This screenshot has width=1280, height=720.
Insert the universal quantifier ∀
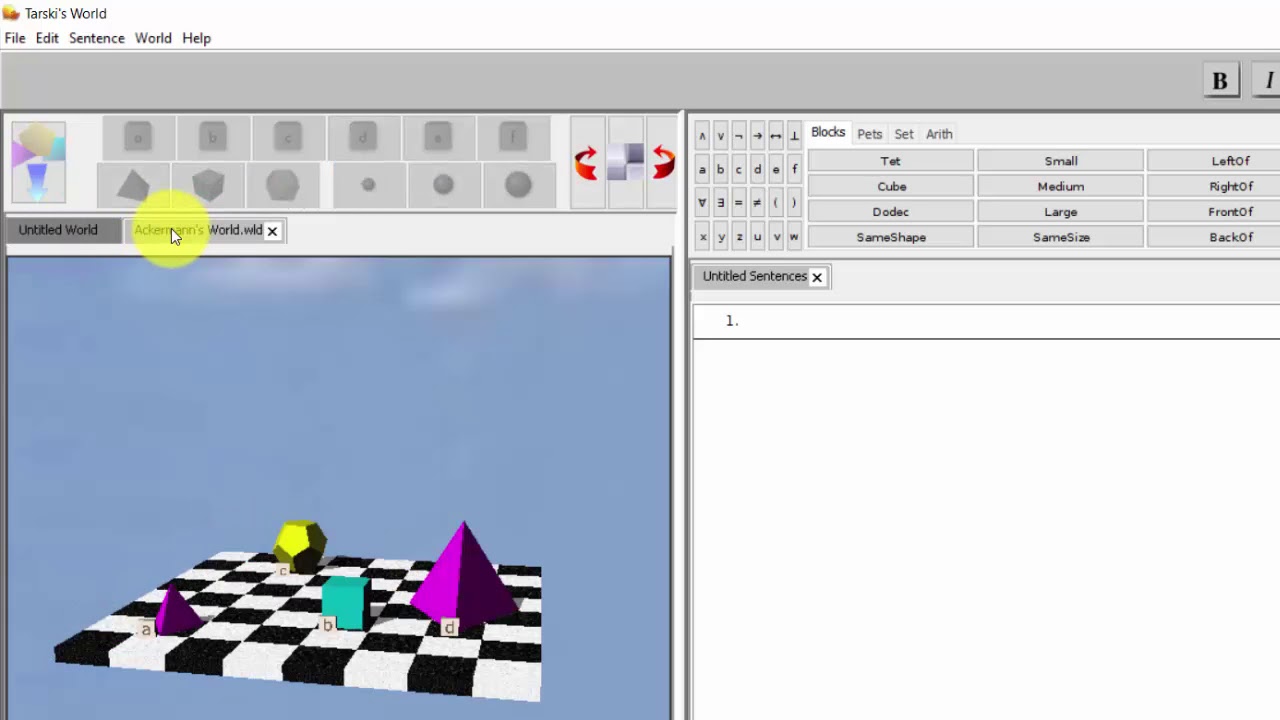click(702, 203)
